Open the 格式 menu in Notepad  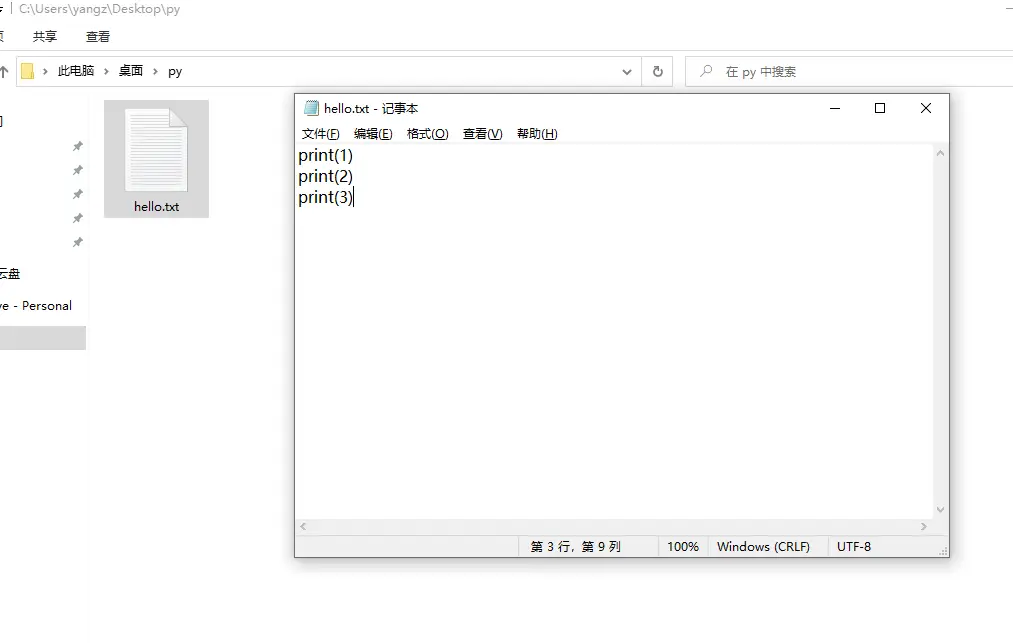click(427, 133)
